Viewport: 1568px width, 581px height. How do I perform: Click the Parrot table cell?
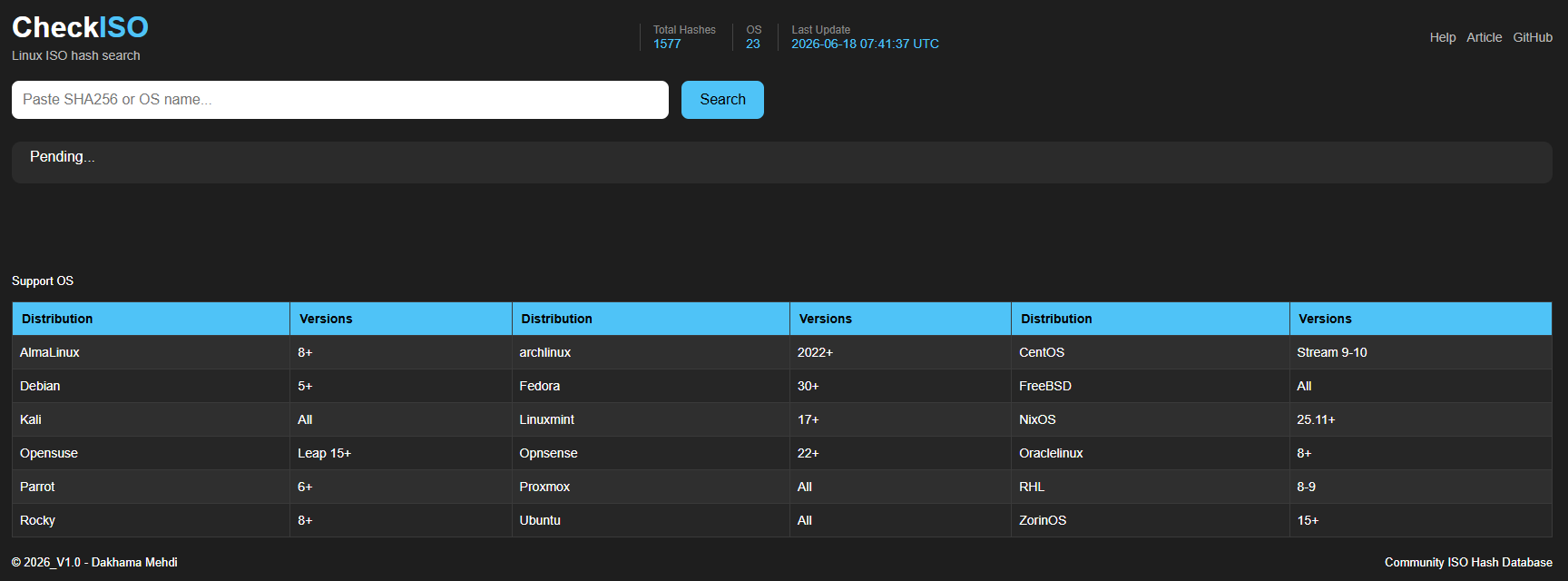[x=152, y=487]
